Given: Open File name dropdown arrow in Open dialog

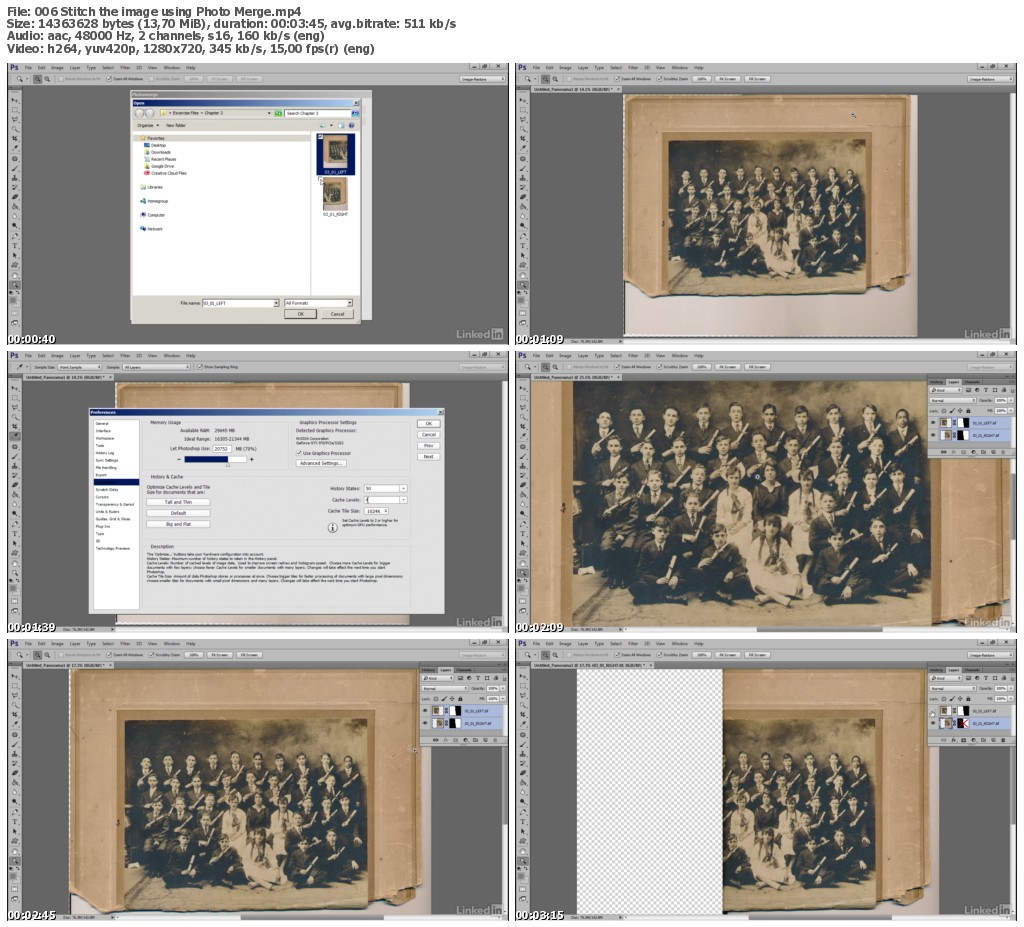Looking at the screenshot, I should point(276,303).
